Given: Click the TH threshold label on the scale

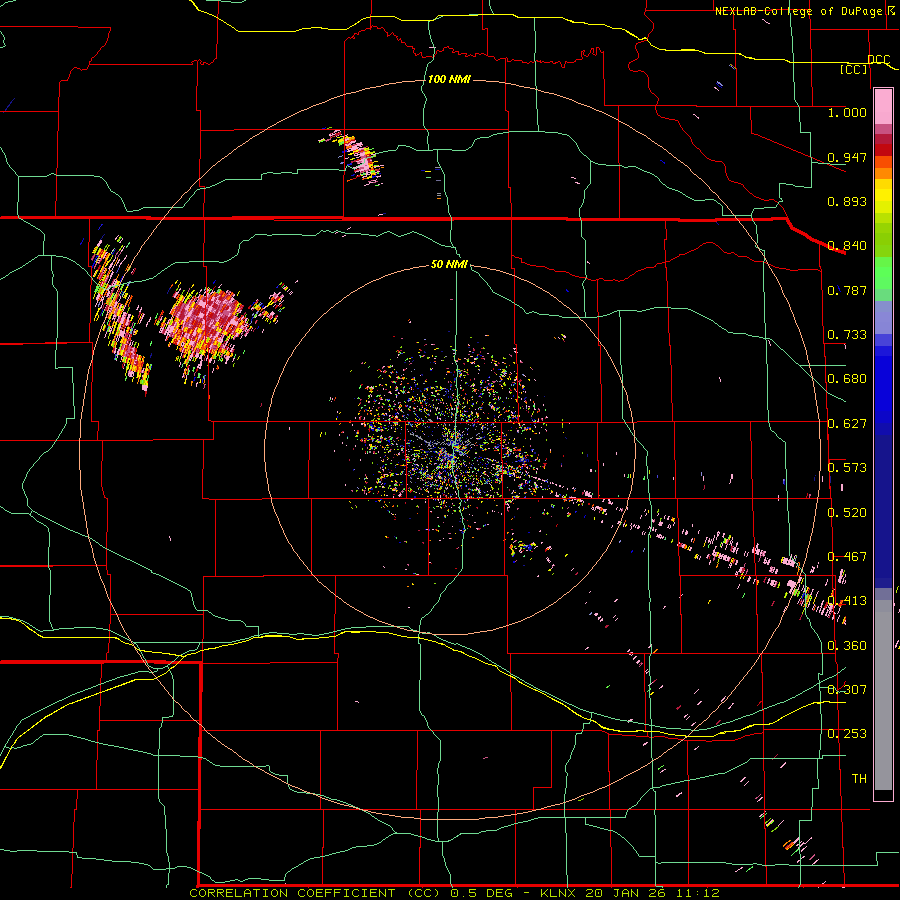Looking at the screenshot, I should point(859,779).
